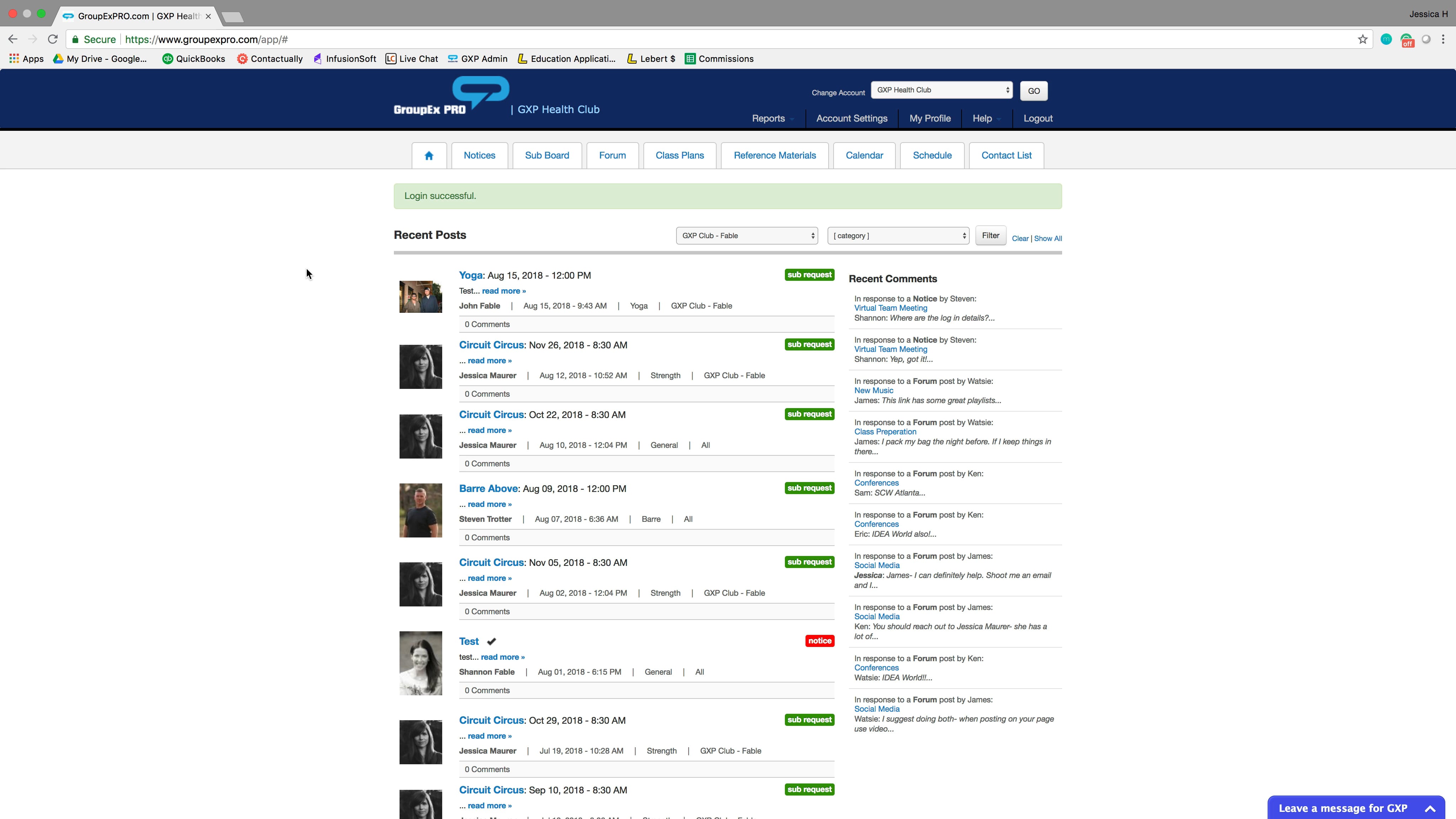
Task: Click the GroupEx PRO logo
Action: pyautogui.click(x=451, y=96)
